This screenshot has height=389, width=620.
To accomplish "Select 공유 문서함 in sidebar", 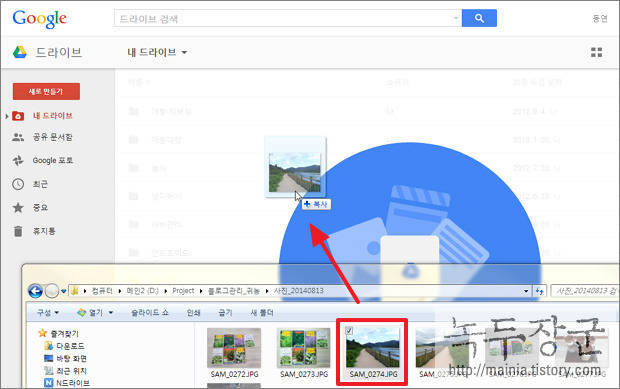I will point(53,137).
